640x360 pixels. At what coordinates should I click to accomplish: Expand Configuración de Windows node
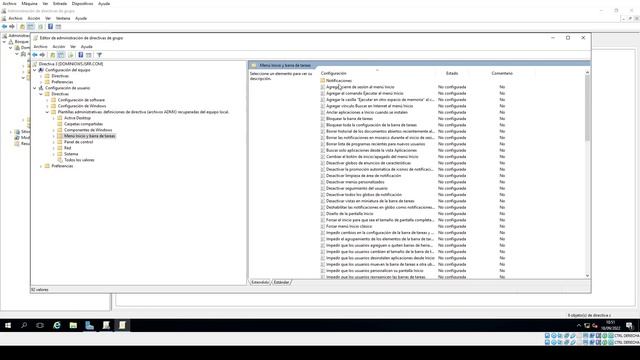tap(47, 106)
